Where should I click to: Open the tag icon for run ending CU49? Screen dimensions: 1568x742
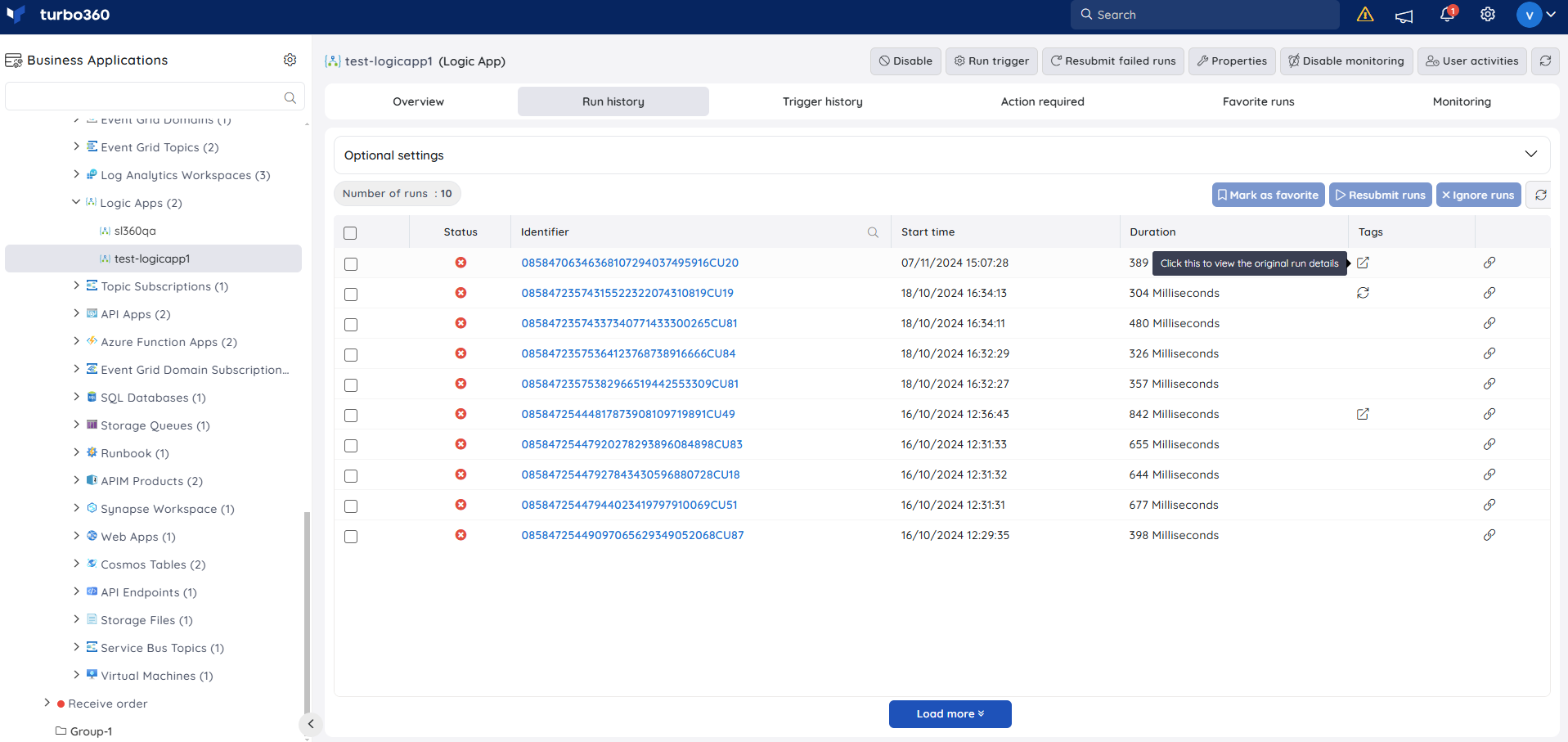click(x=1363, y=414)
